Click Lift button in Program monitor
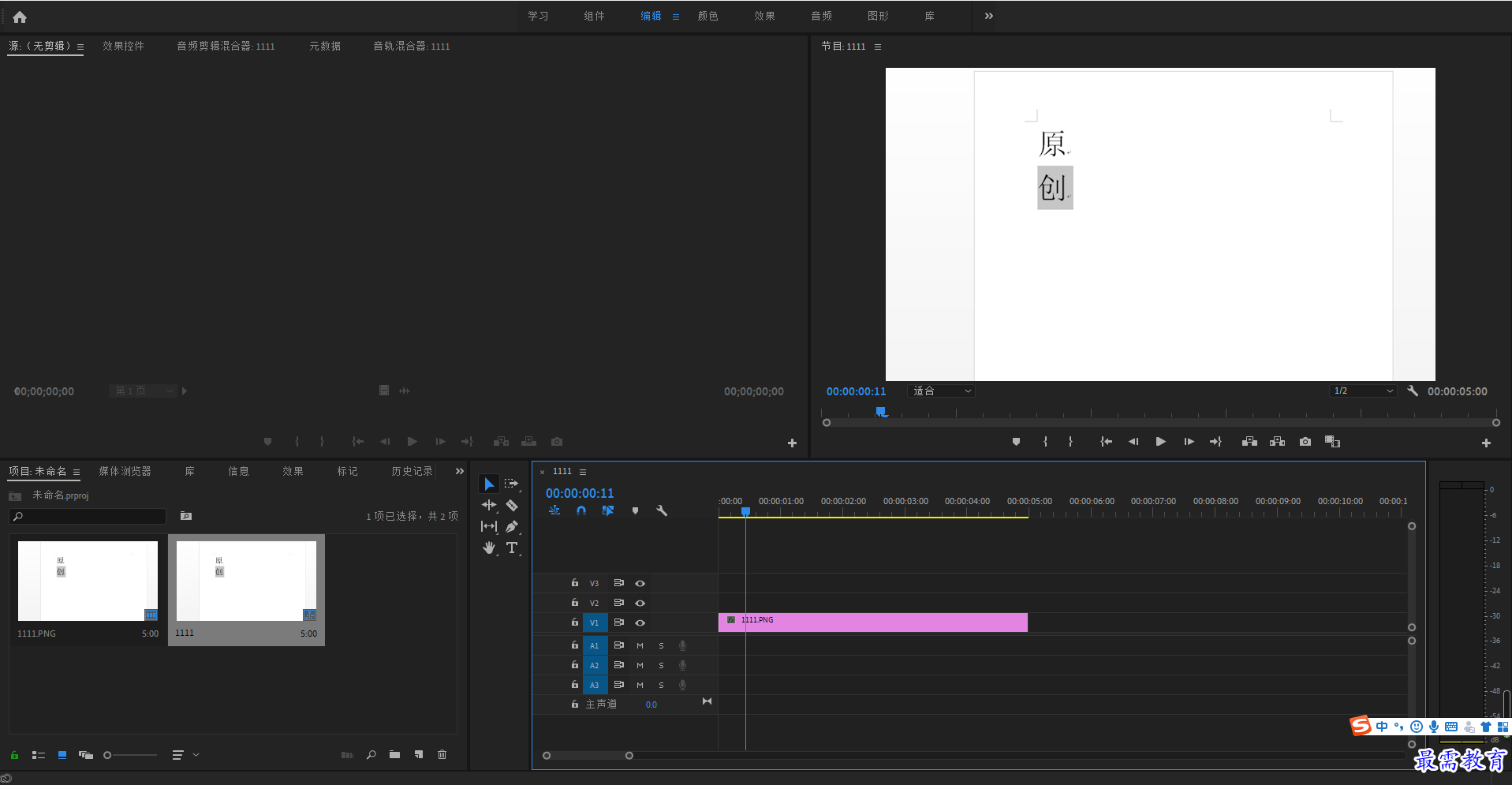 (1249, 442)
